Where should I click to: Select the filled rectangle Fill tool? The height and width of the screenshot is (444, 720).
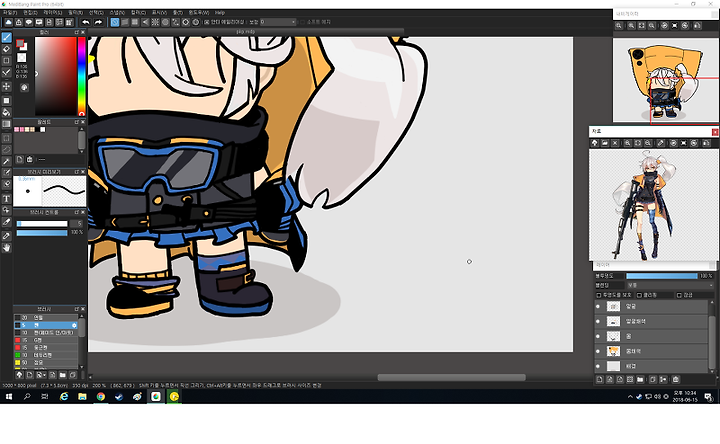[6, 101]
